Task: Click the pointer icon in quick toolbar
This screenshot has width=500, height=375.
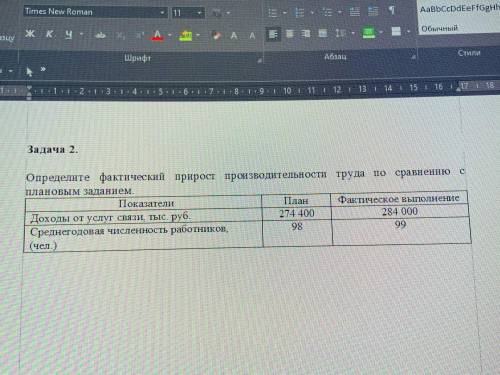Action: 29,71
